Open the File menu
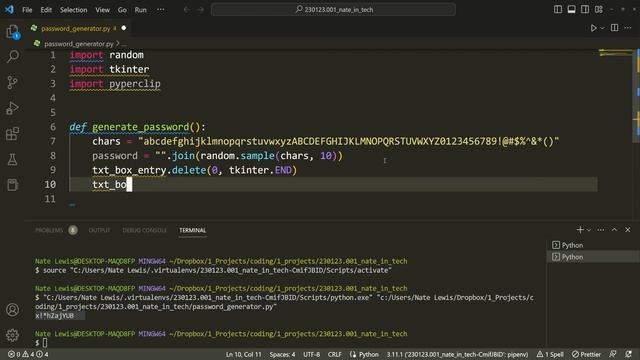Screen dimensions: 640x360 (27, 10)
